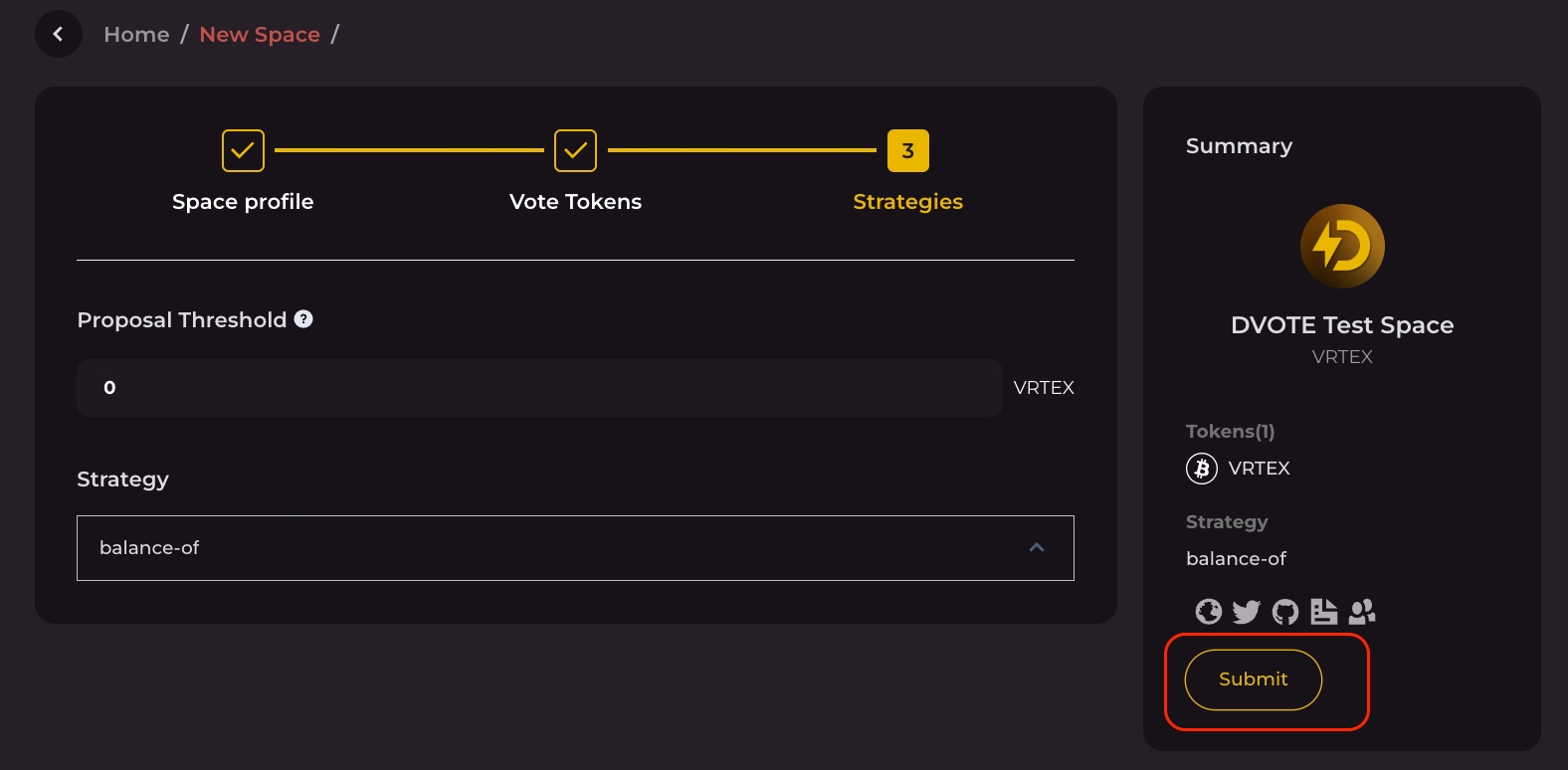This screenshot has height=770, width=1568.
Task: Click the VRTEX token Bitcoin-style icon
Action: pos(1202,468)
